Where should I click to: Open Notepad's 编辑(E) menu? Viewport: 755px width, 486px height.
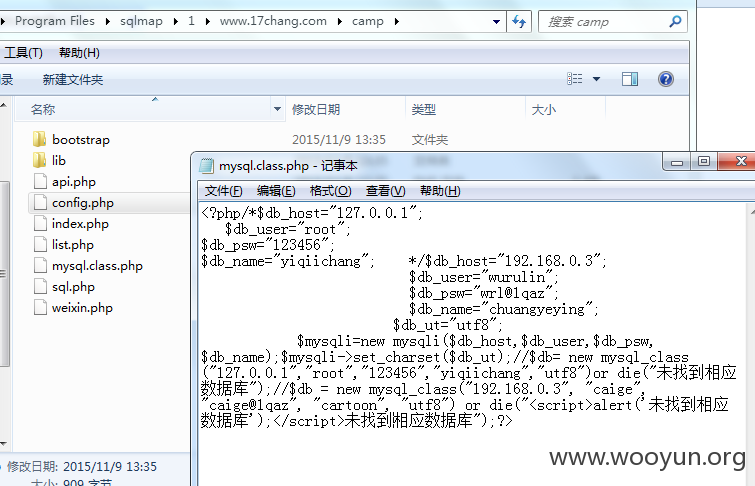pyautogui.click(x=276, y=191)
